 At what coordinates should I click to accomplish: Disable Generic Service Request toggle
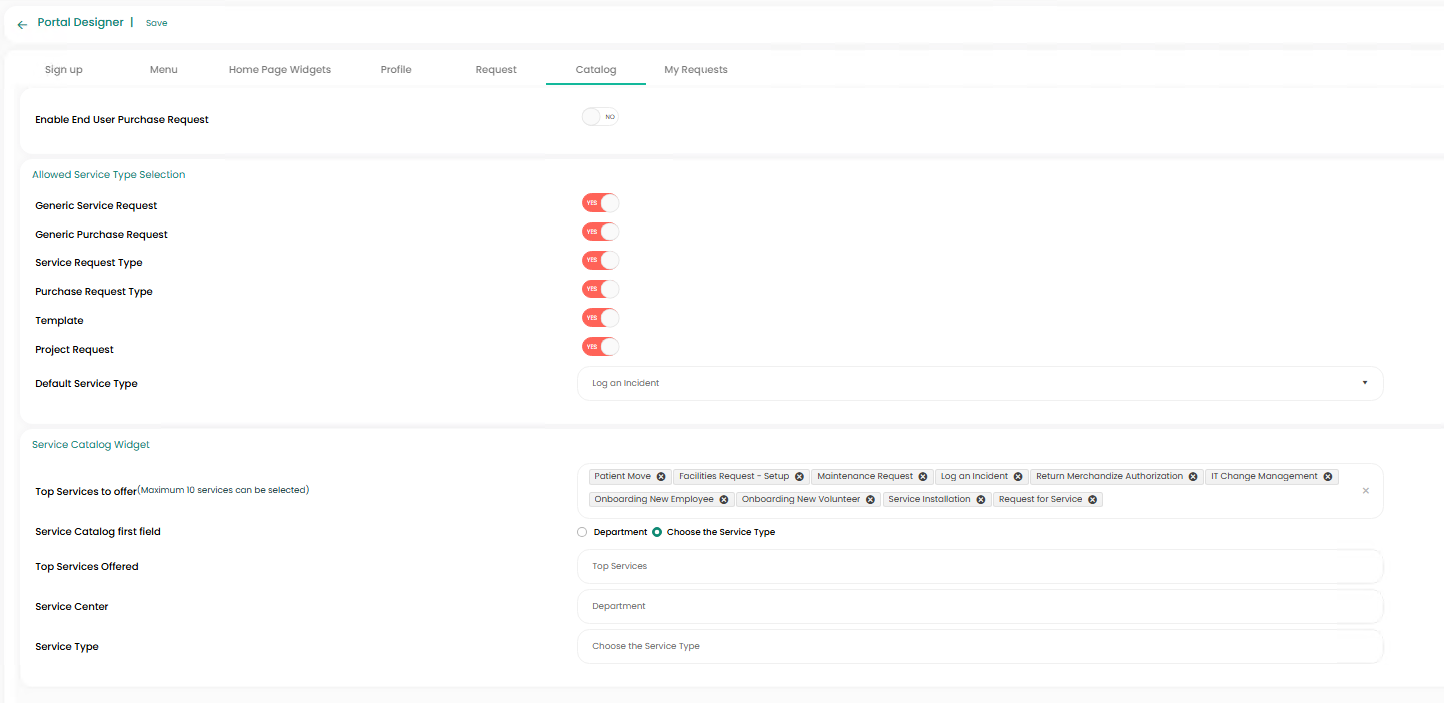pyautogui.click(x=600, y=203)
